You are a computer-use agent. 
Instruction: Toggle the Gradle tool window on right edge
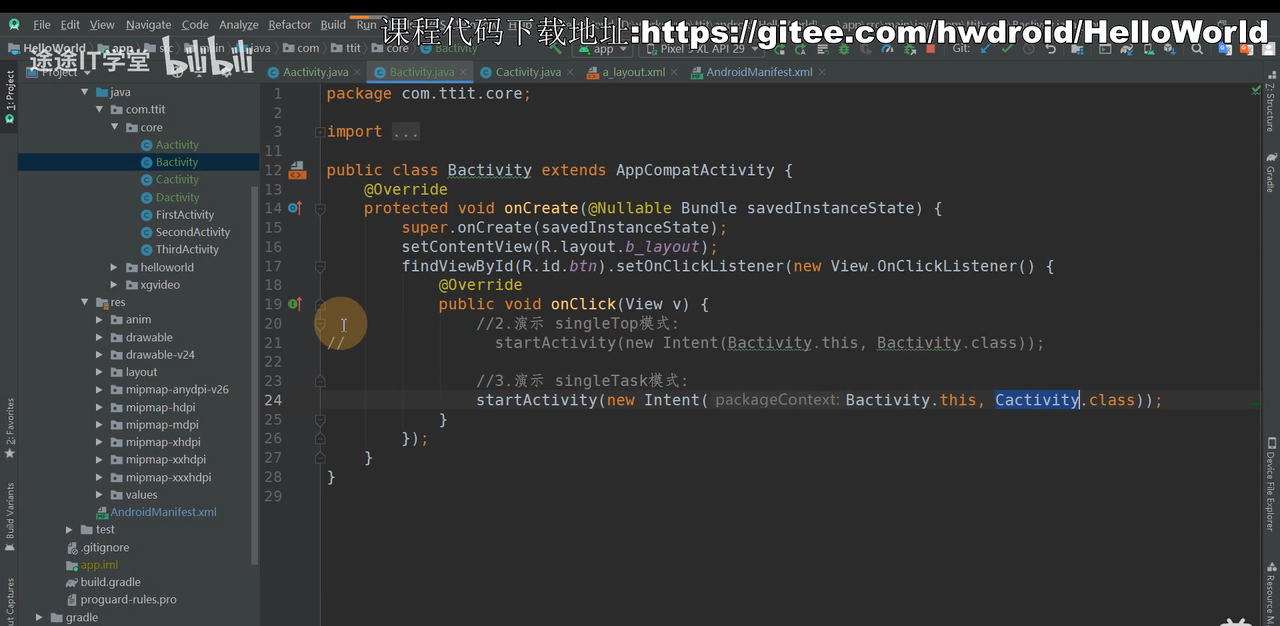click(x=1270, y=172)
